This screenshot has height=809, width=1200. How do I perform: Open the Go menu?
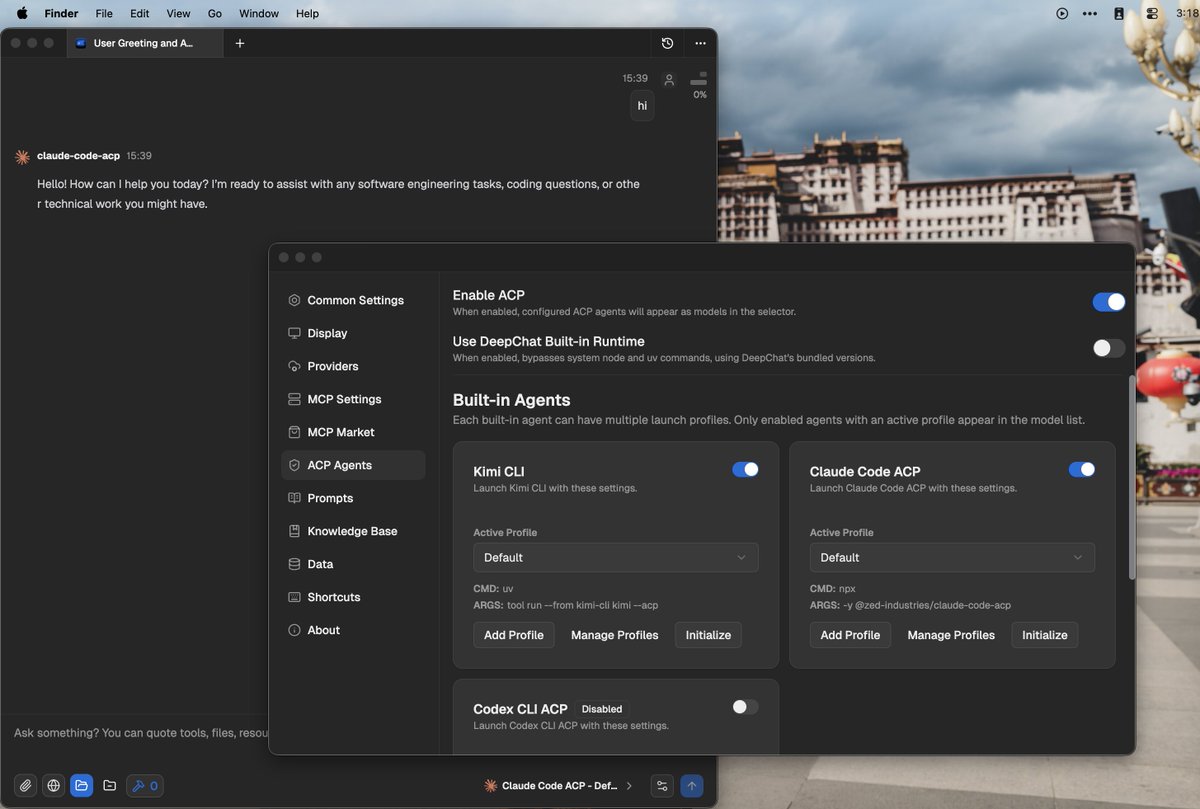click(x=215, y=13)
